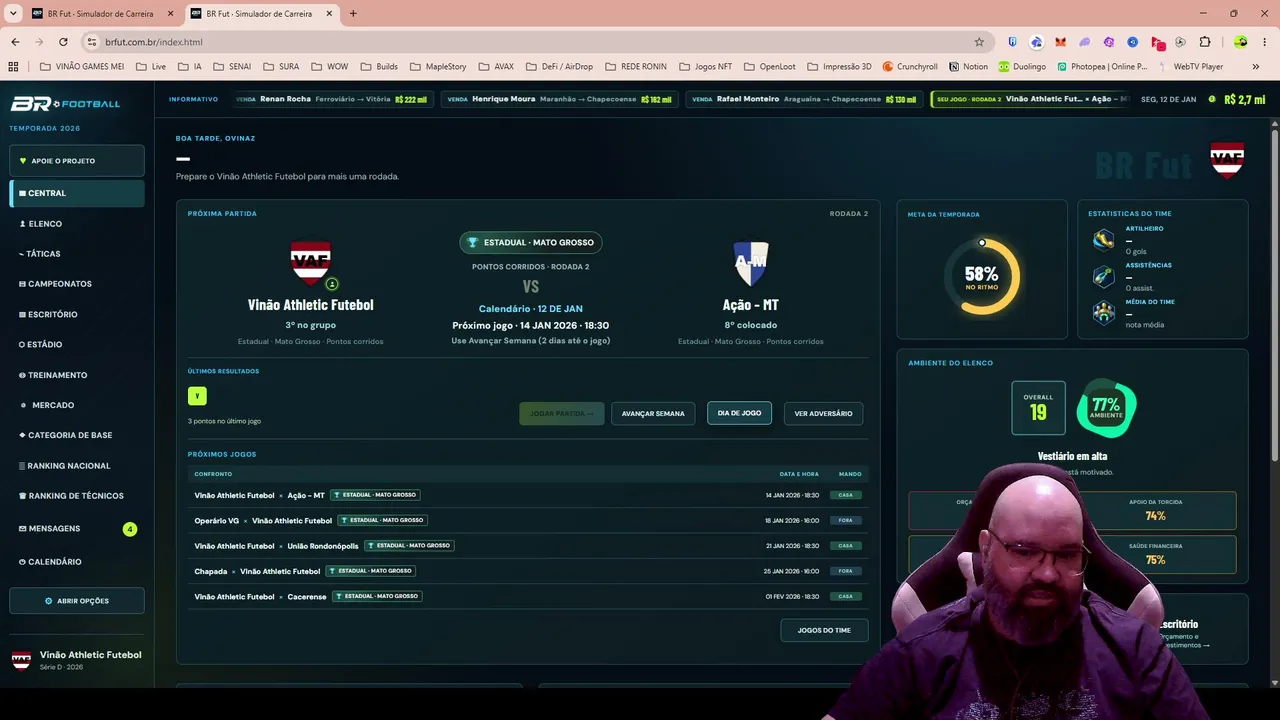The image size is (1280, 720).
Task: Open the Elenco squad section
Action: [77, 224]
